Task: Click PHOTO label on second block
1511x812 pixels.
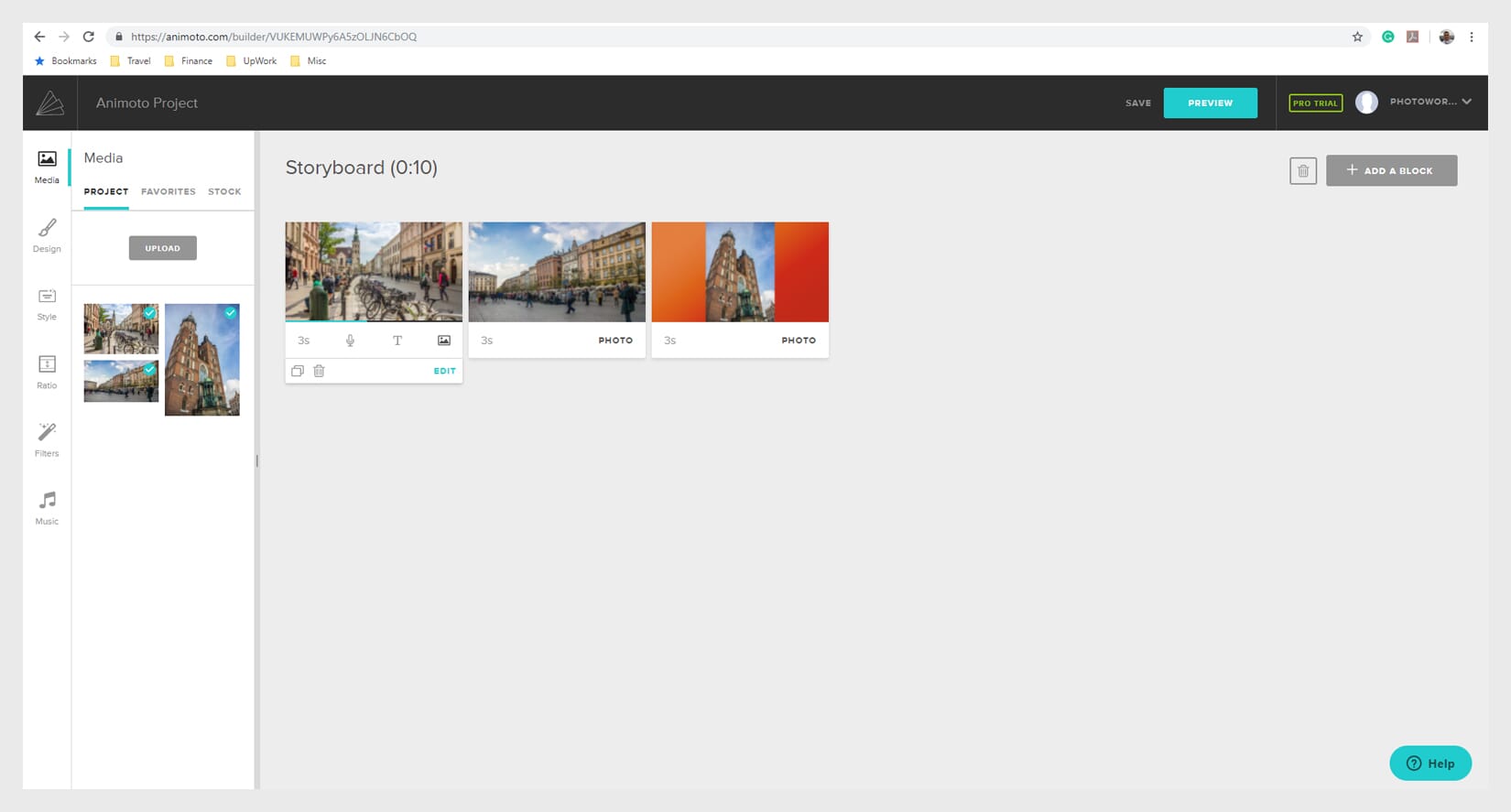Action: point(615,341)
